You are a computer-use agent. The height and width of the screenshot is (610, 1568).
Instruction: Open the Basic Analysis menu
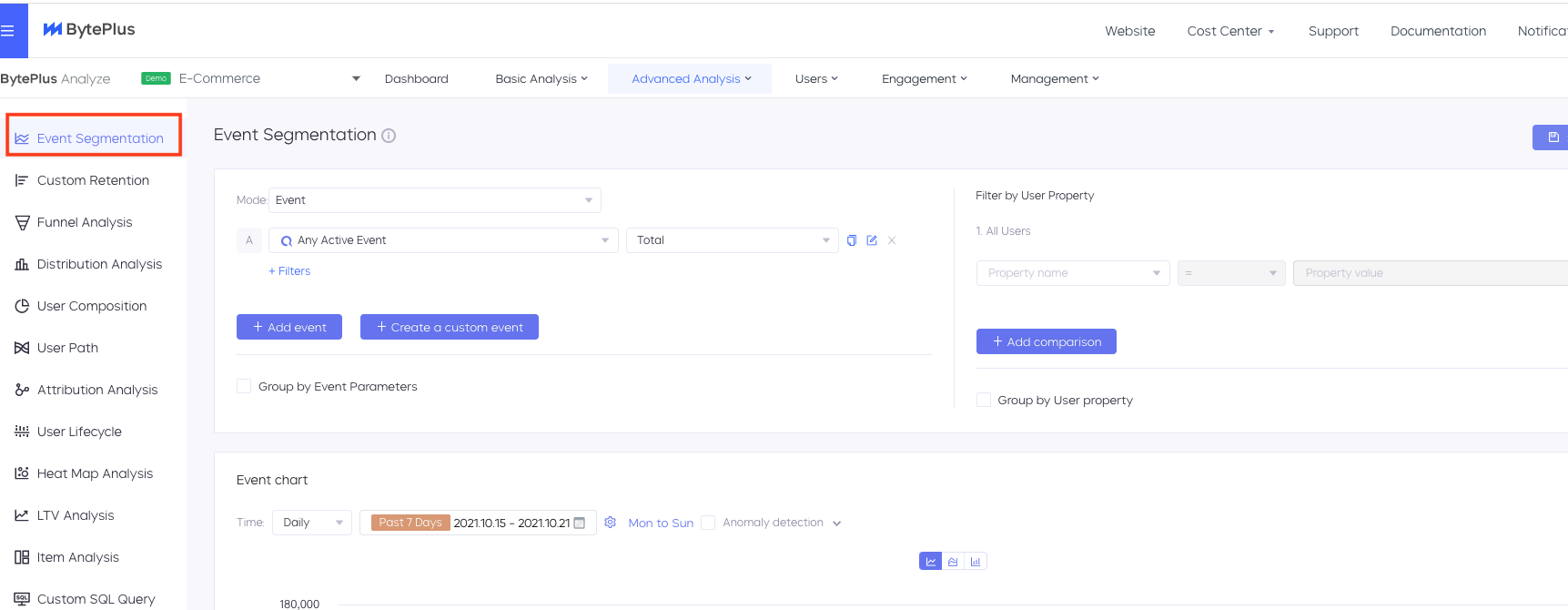(x=541, y=79)
